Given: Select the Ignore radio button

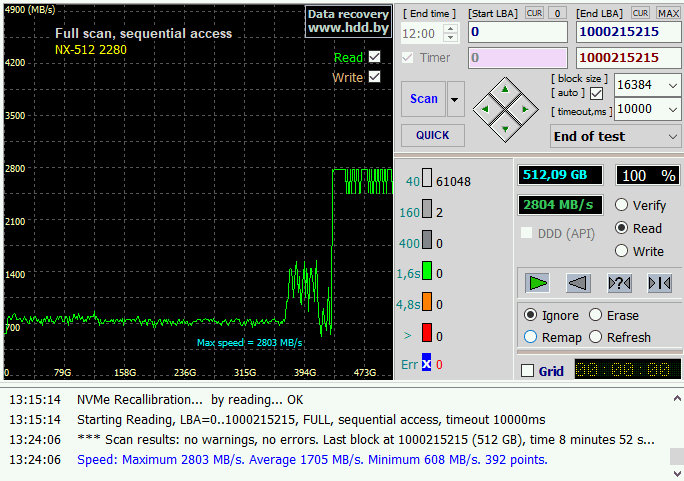Looking at the screenshot, I should (x=530, y=315).
